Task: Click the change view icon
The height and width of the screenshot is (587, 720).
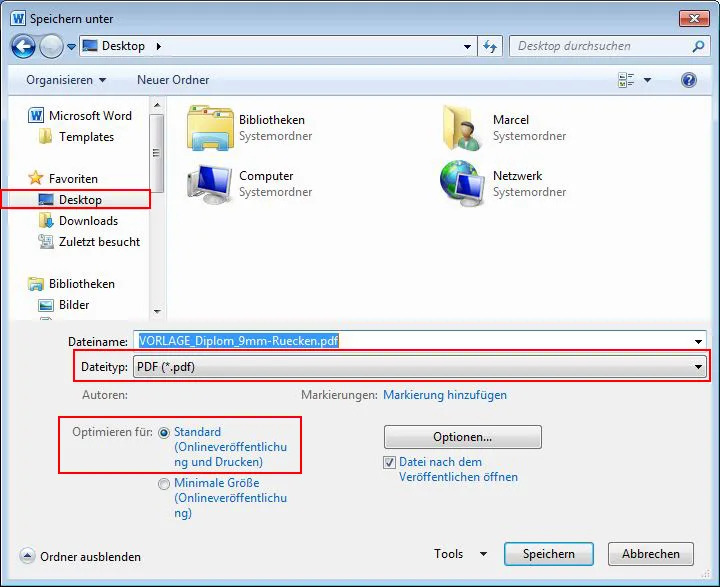Action: (626, 80)
